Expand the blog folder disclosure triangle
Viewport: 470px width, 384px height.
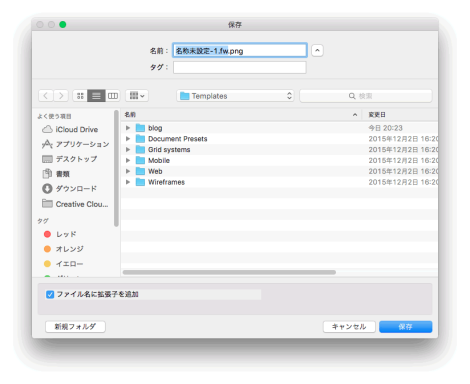[128, 128]
